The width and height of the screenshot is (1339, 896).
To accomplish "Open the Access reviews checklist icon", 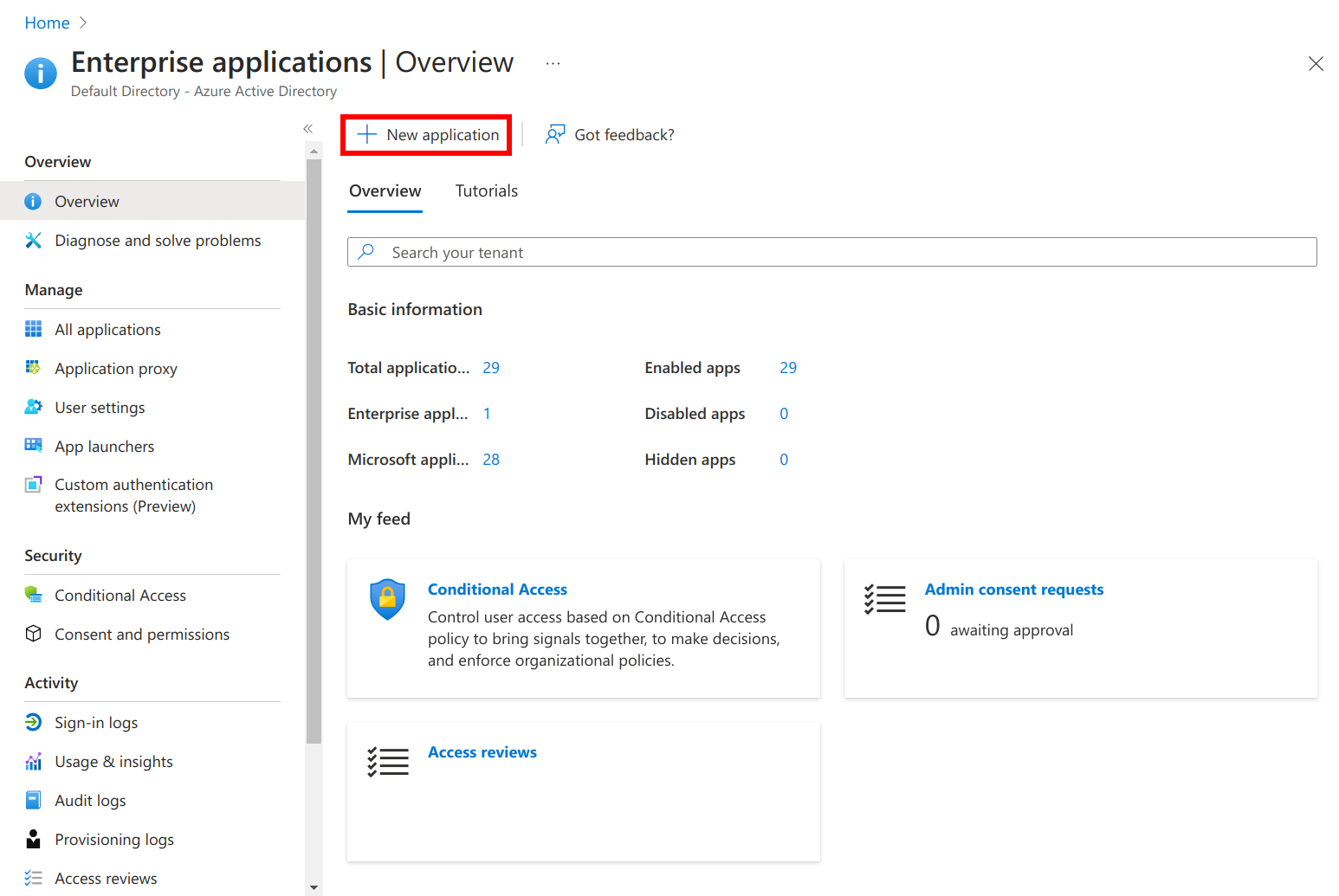I will click(x=387, y=762).
